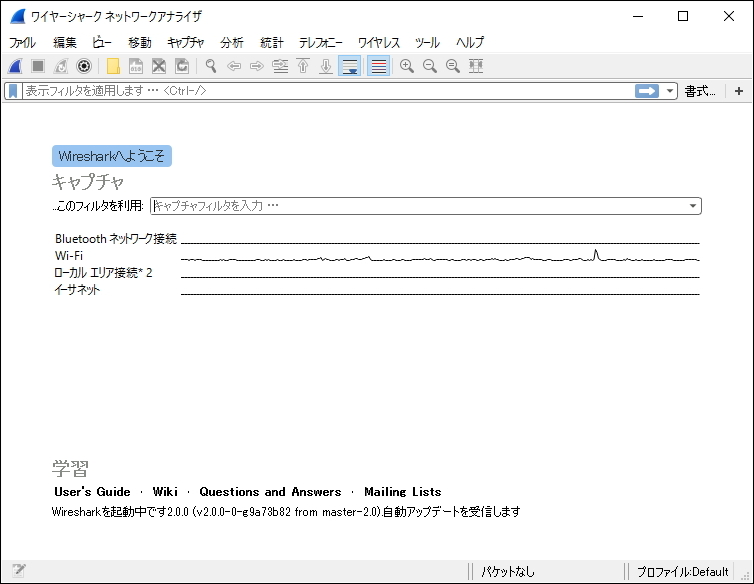Click the expert information status bar icon

click(x=19, y=571)
